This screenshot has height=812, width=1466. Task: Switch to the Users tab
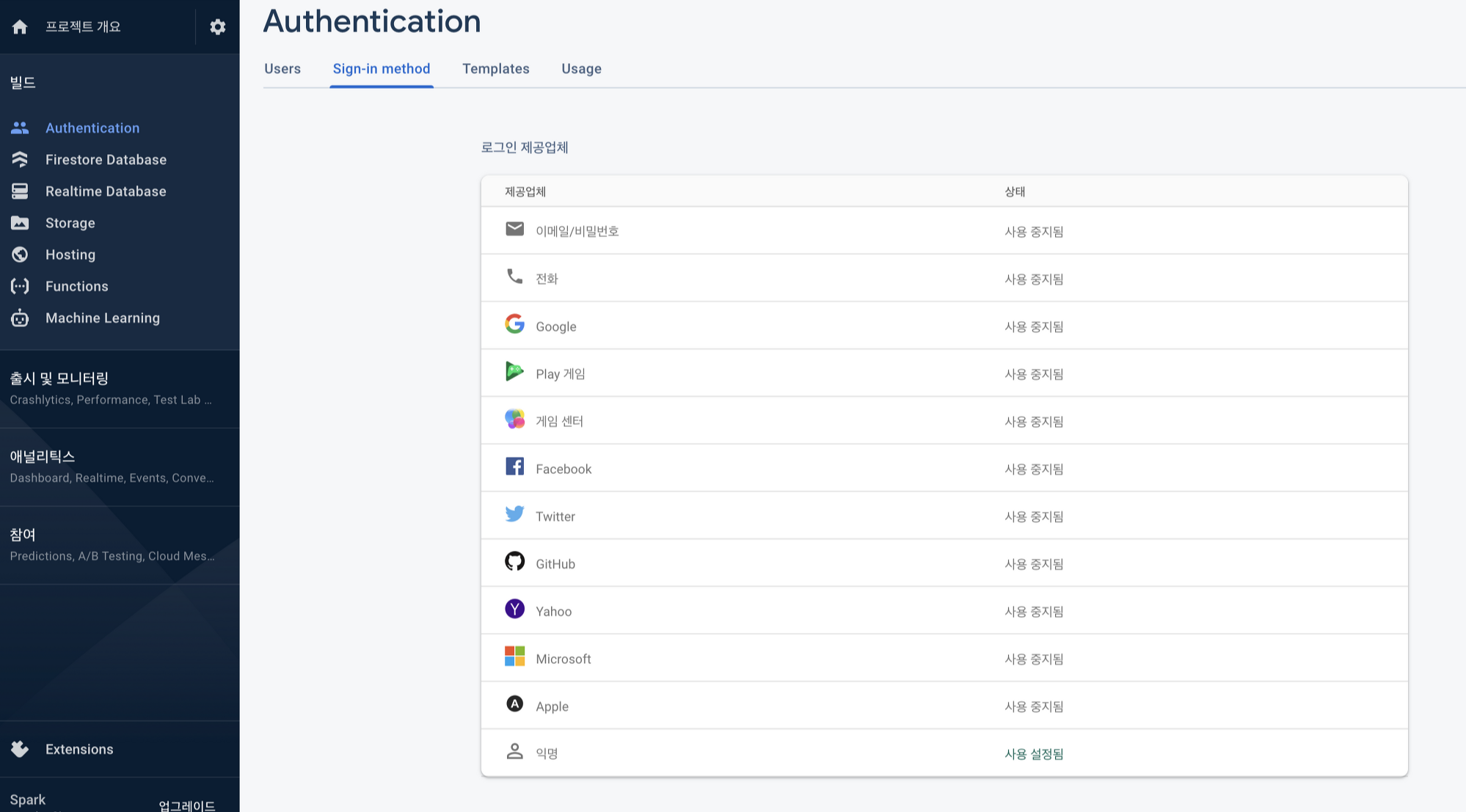pos(282,69)
